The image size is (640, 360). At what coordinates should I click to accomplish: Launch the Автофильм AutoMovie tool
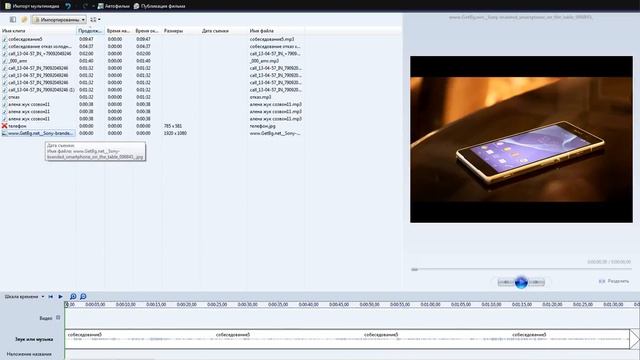(113, 6)
